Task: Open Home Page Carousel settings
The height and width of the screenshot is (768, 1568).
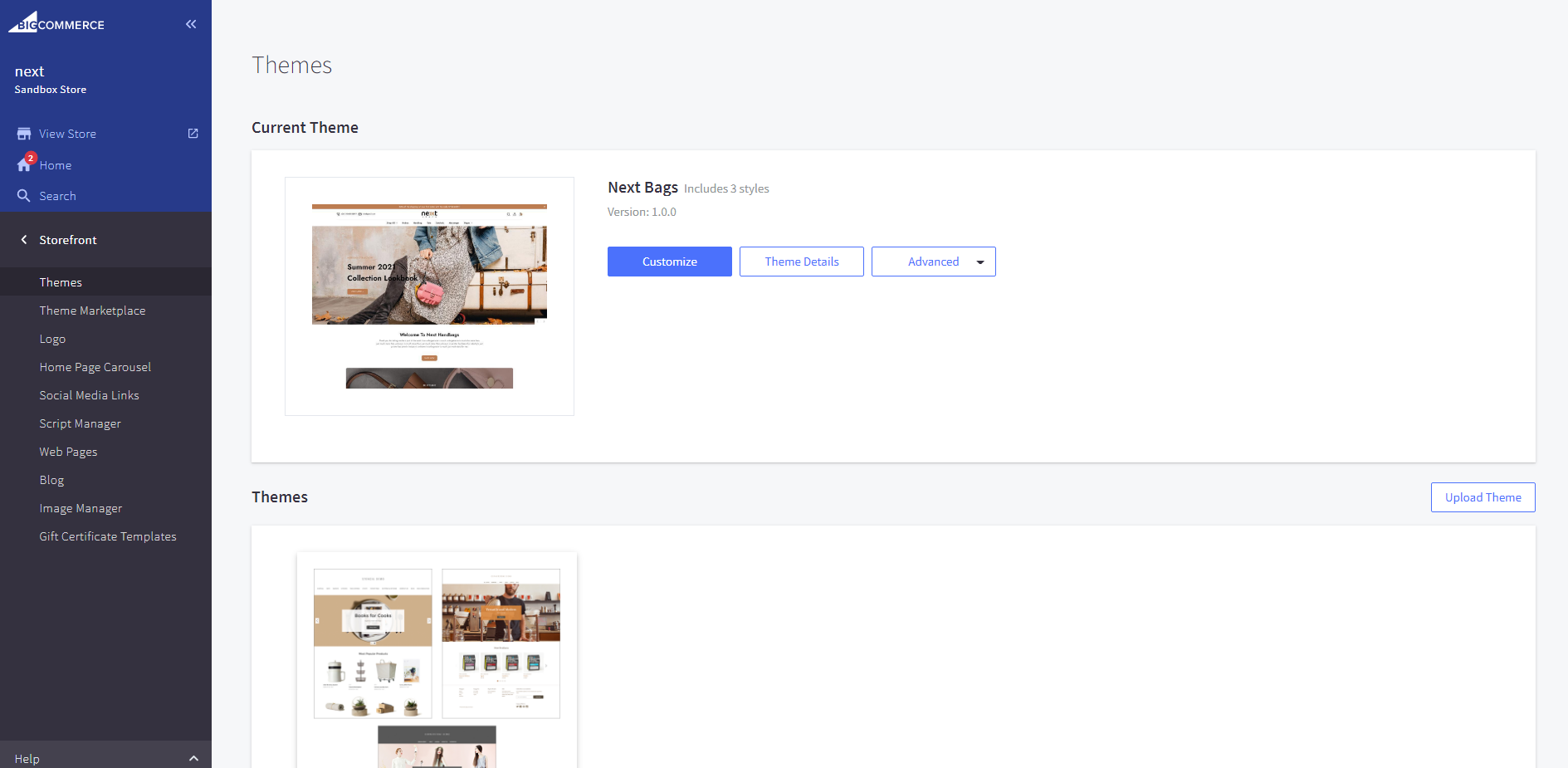Action: point(95,367)
